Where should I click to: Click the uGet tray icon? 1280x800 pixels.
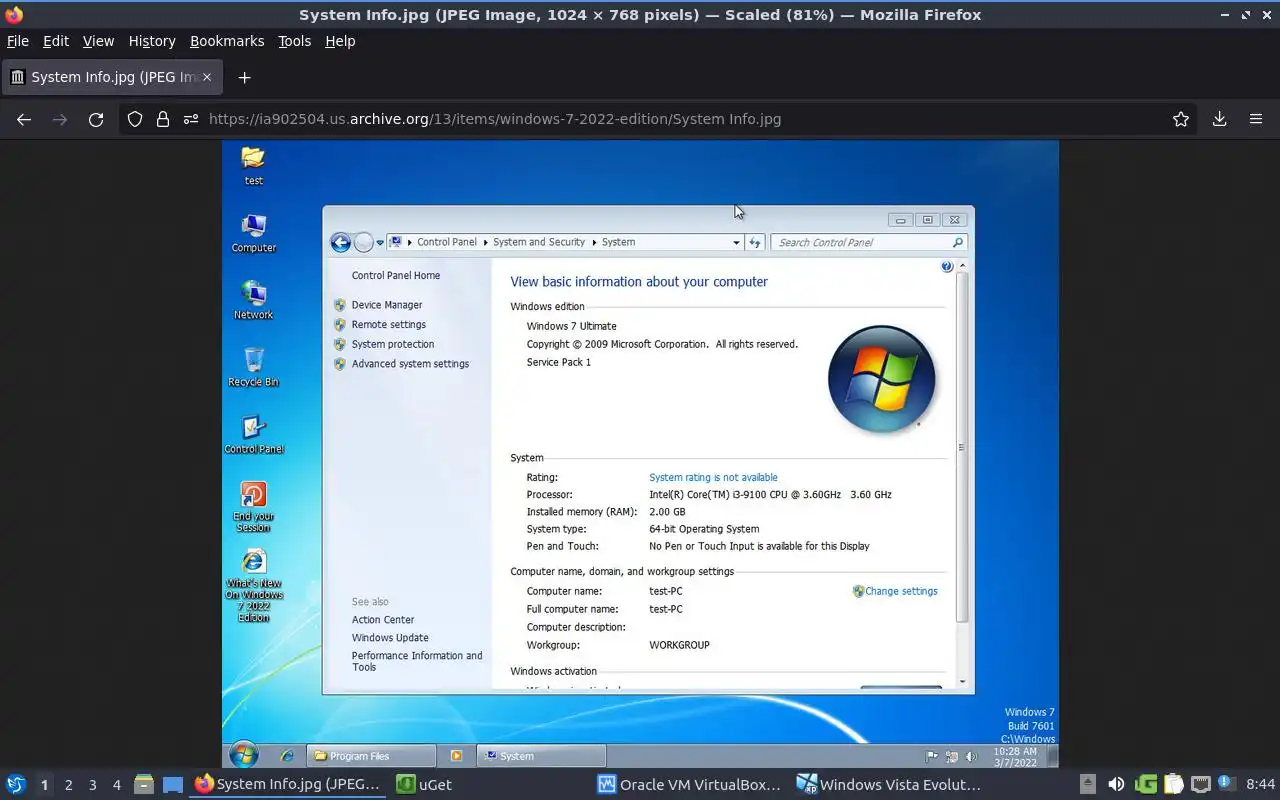[x=1146, y=785]
